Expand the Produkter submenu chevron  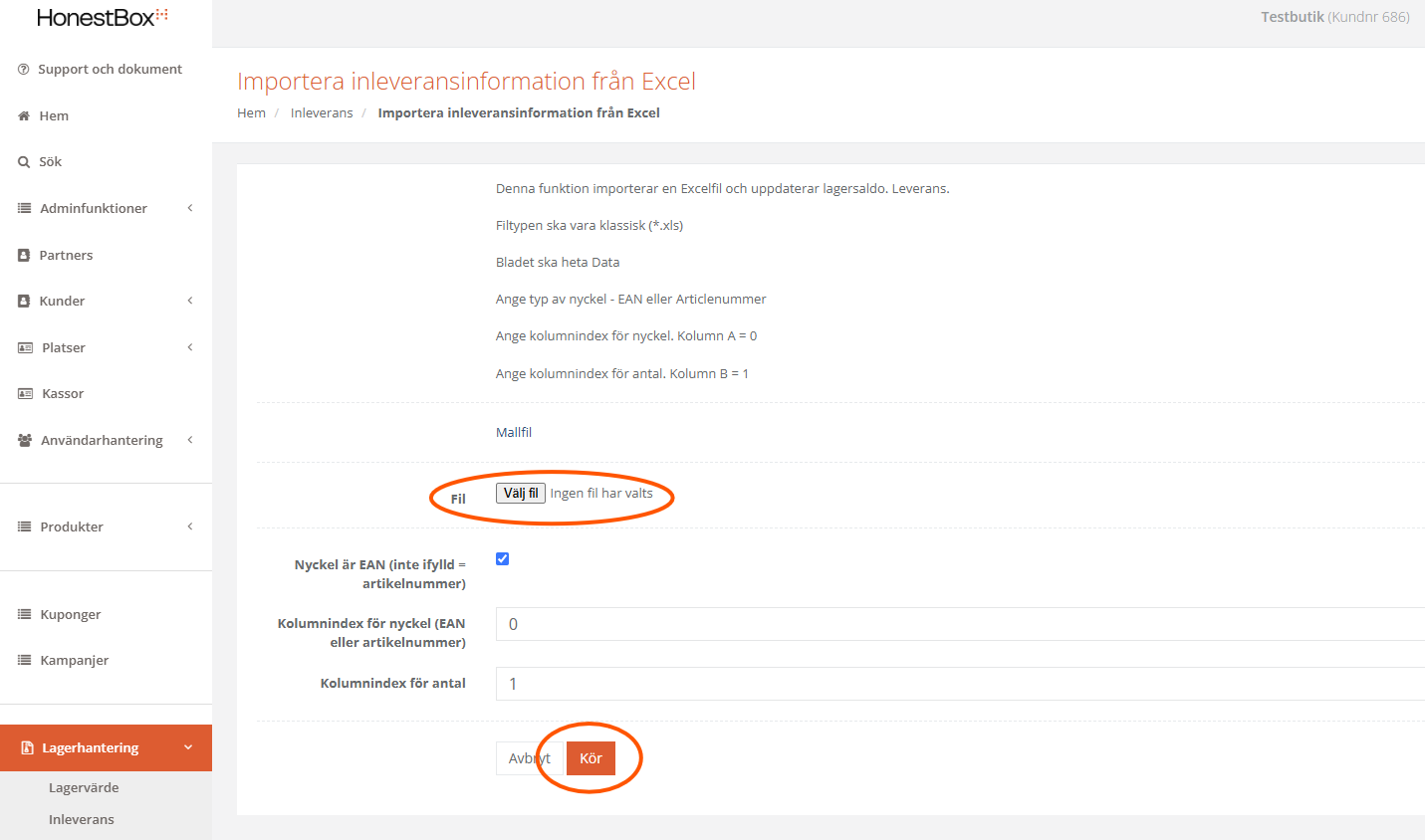tap(189, 526)
